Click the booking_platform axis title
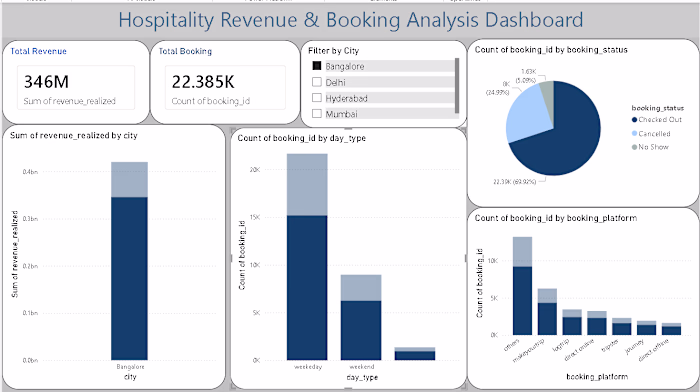The width and height of the screenshot is (700, 392). click(597, 376)
